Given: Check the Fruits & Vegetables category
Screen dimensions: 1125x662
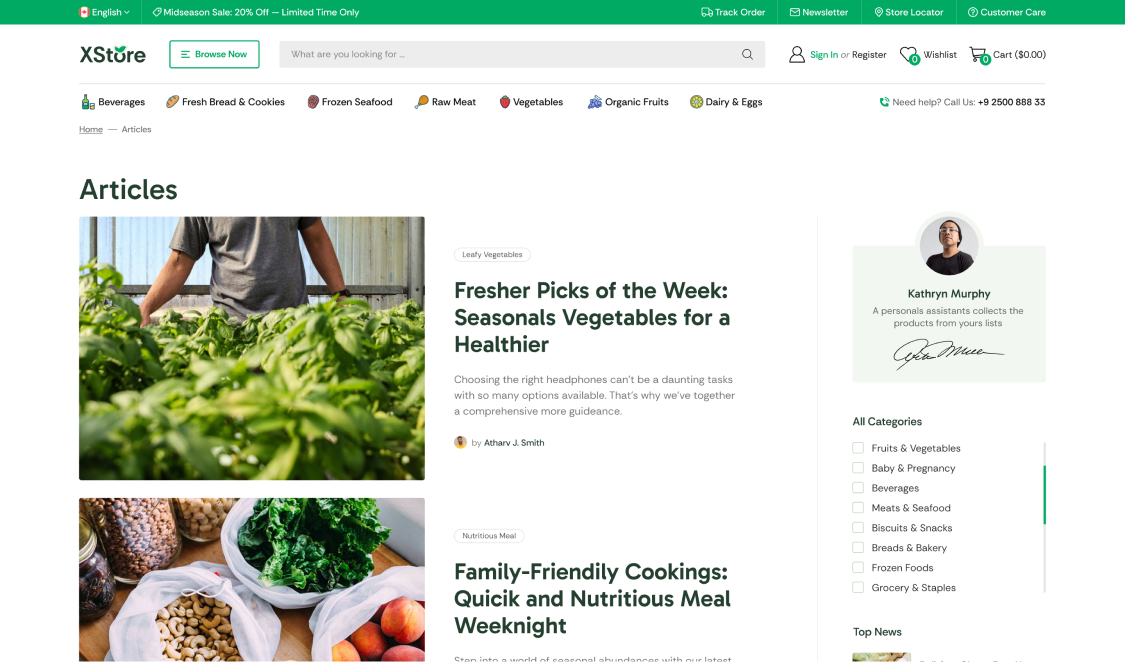Looking at the screenshot, I should point(858,448).
